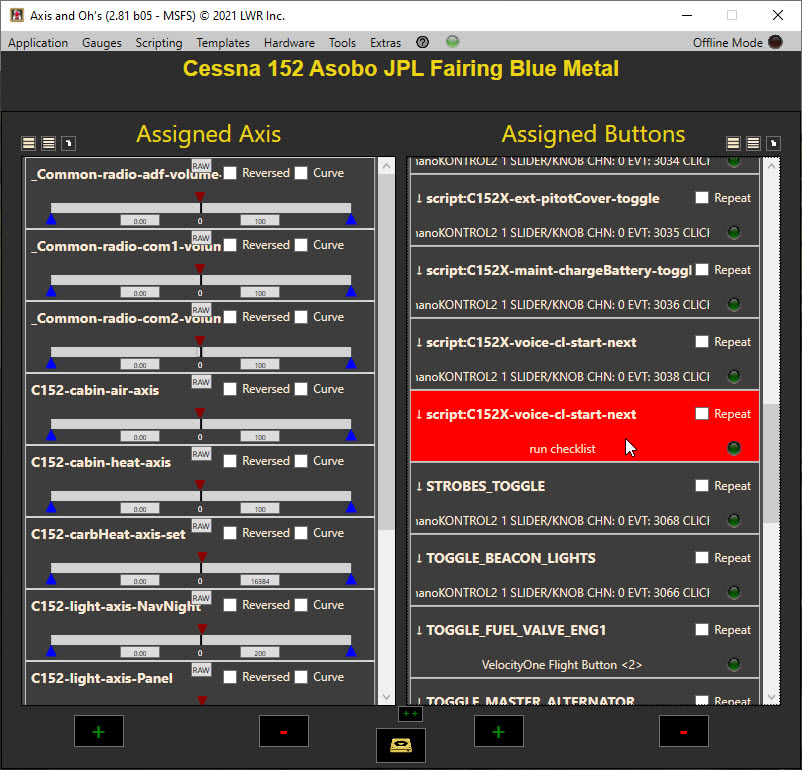Viewport: 802px width, 770px height.
Task: Select the script:C152X-maint-chargeBattery-toggle assignment
Action: 585,283
